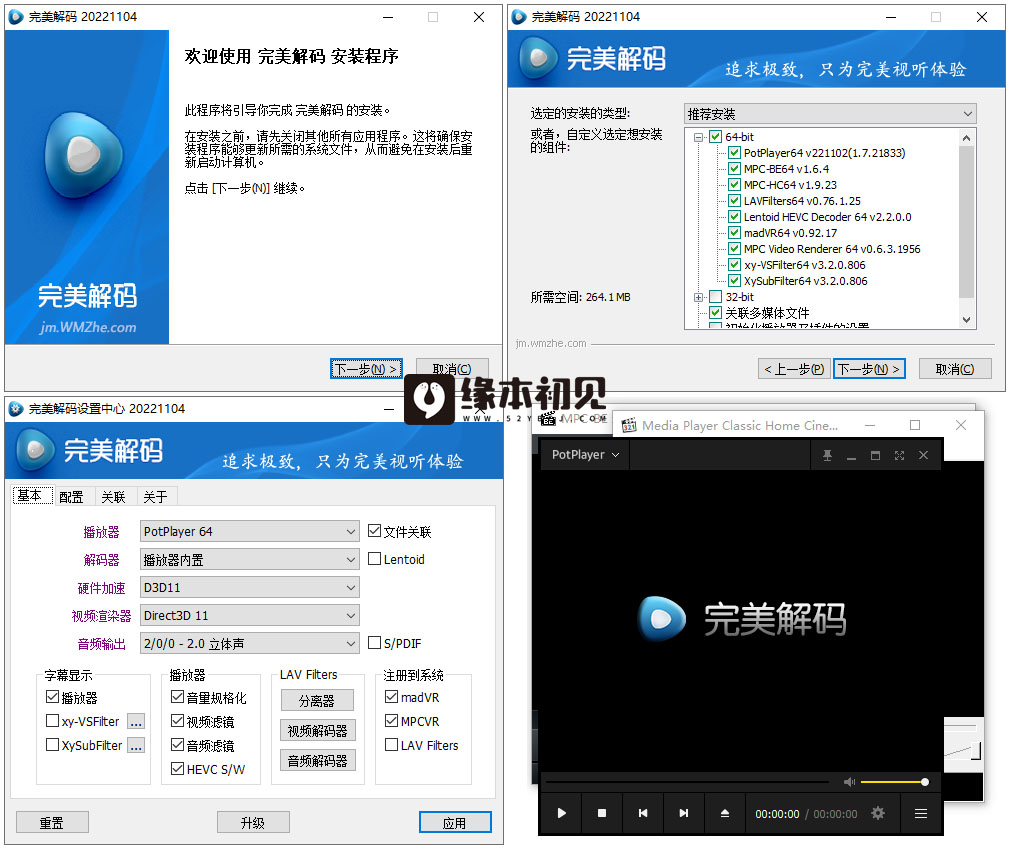Check the 32-bit component group
Viewport: 1010px width, 850px height.
click(715, 296)
